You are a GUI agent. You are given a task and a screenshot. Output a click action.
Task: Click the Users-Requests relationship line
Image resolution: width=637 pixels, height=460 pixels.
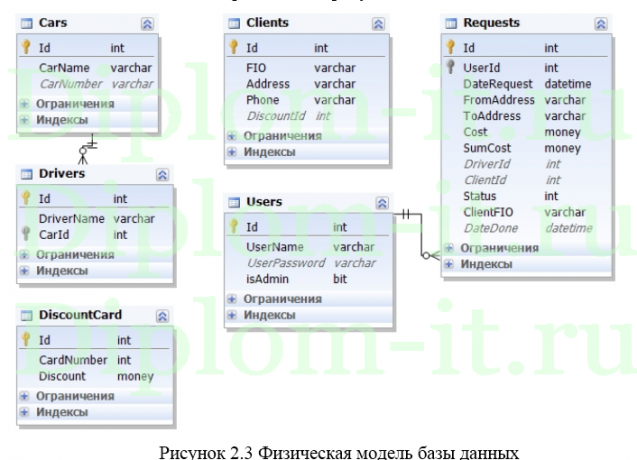pos(421,236)
